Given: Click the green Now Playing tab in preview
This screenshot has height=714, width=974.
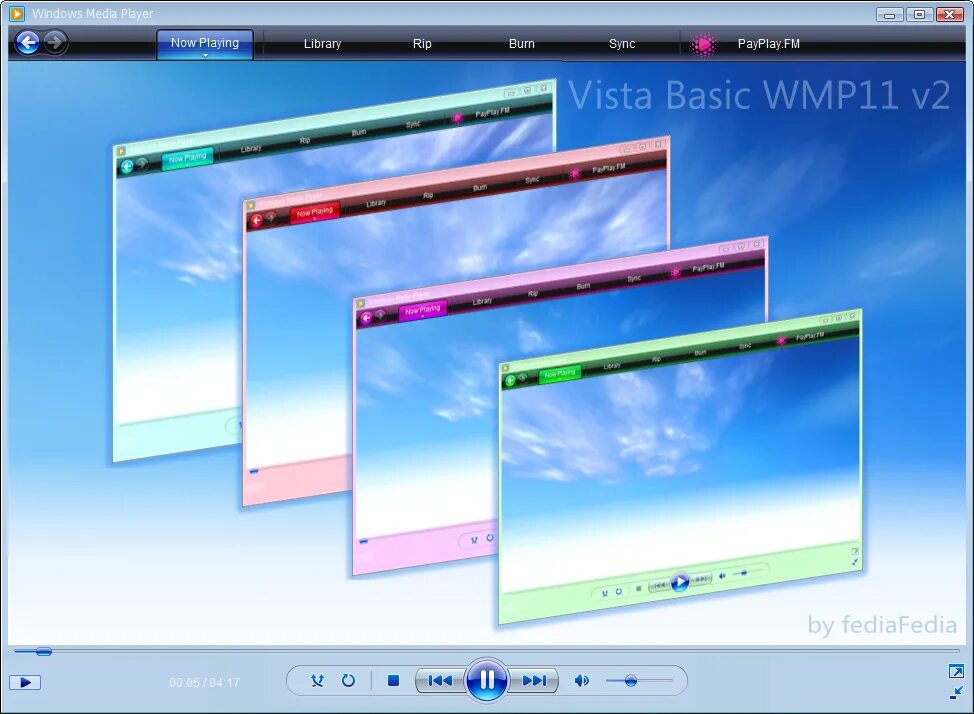Looking at the screenshot, I should pyautogui.click(x=560, y=373).
